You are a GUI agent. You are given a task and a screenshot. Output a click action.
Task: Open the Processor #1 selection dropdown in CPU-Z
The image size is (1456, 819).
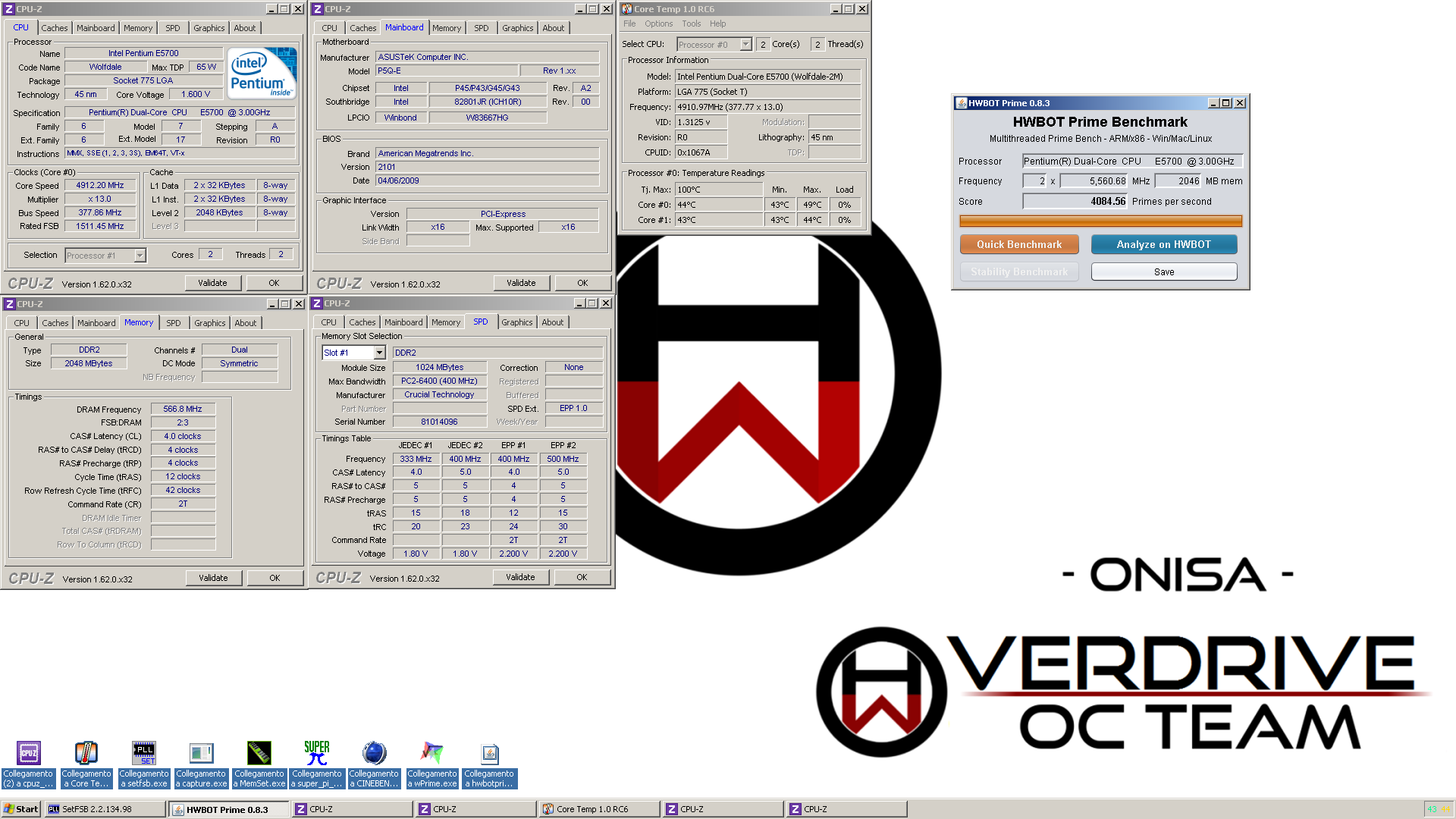tap(140, 256)
